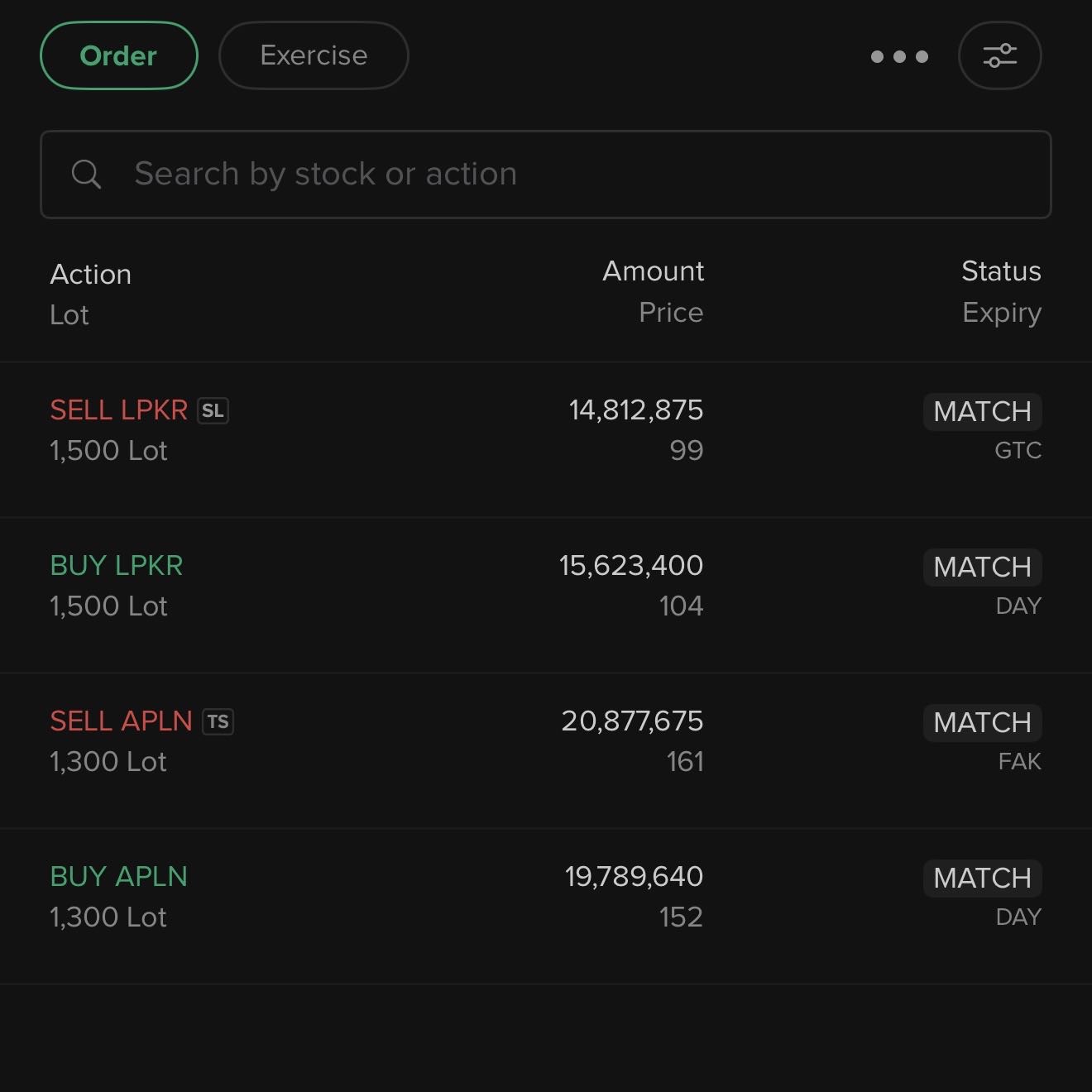Click the Action column header
Viewport: 1092px width, 1092px height.
coord(91,274)
